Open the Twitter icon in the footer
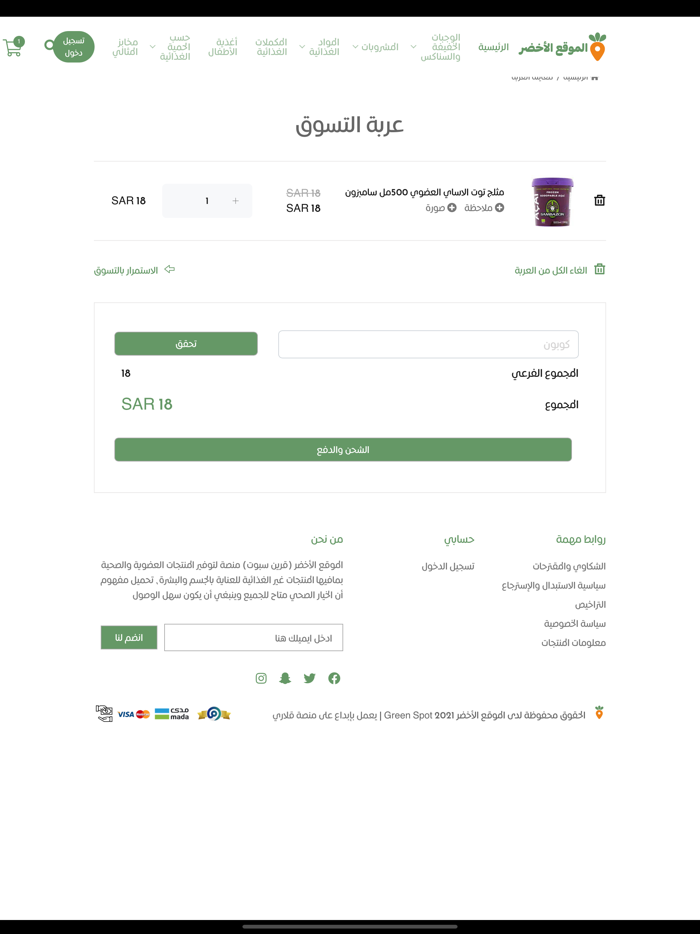This screenshot has height=934, width=700. coord(310,678)
